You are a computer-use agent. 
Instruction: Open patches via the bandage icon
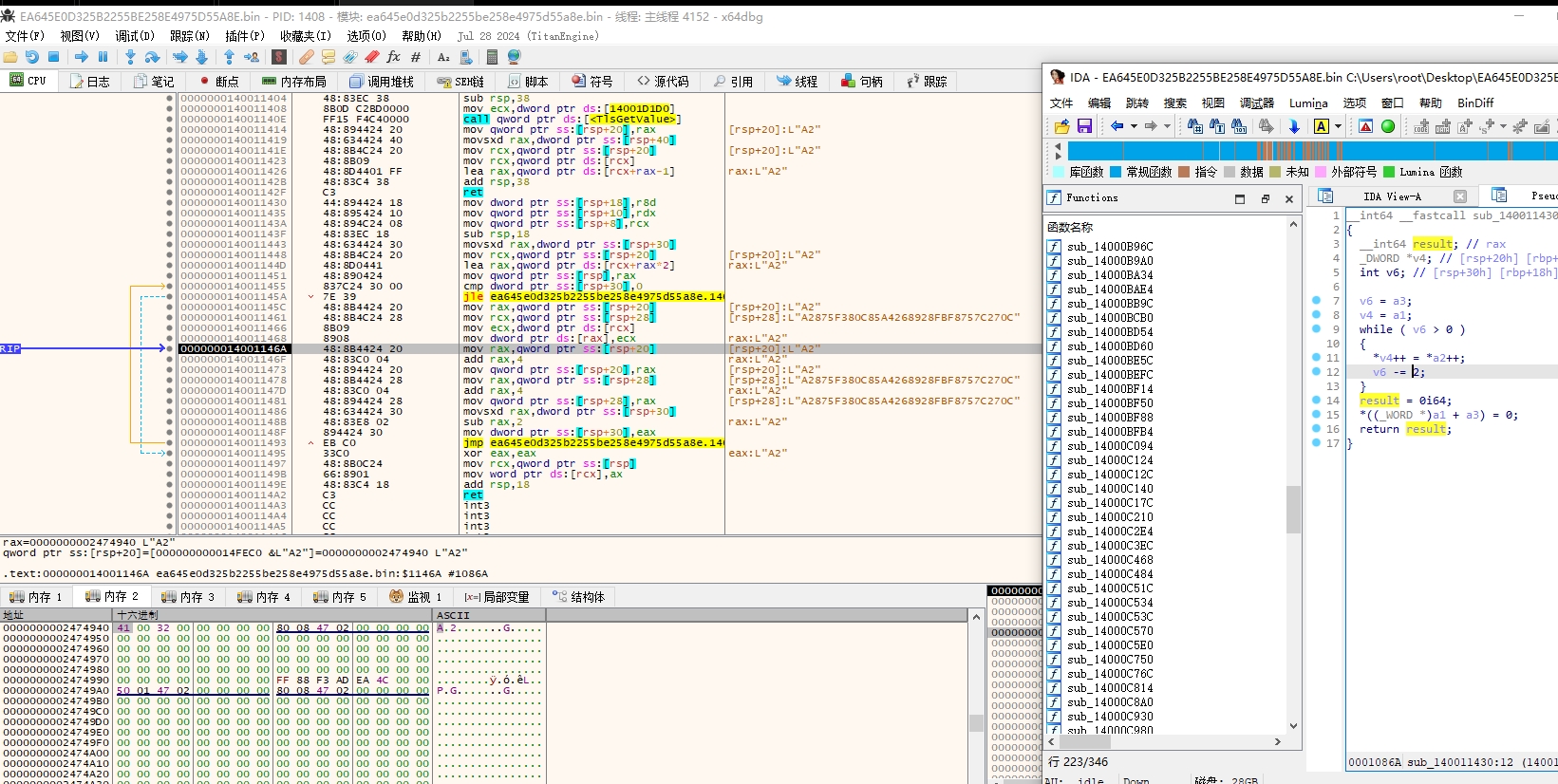(306, 57)
